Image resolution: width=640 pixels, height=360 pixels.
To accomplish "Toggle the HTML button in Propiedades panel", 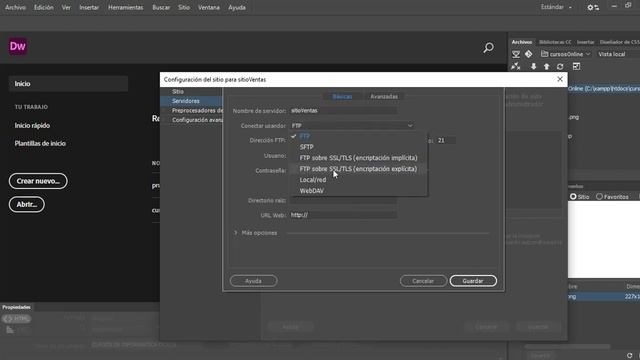I will (x=16, y=319).
